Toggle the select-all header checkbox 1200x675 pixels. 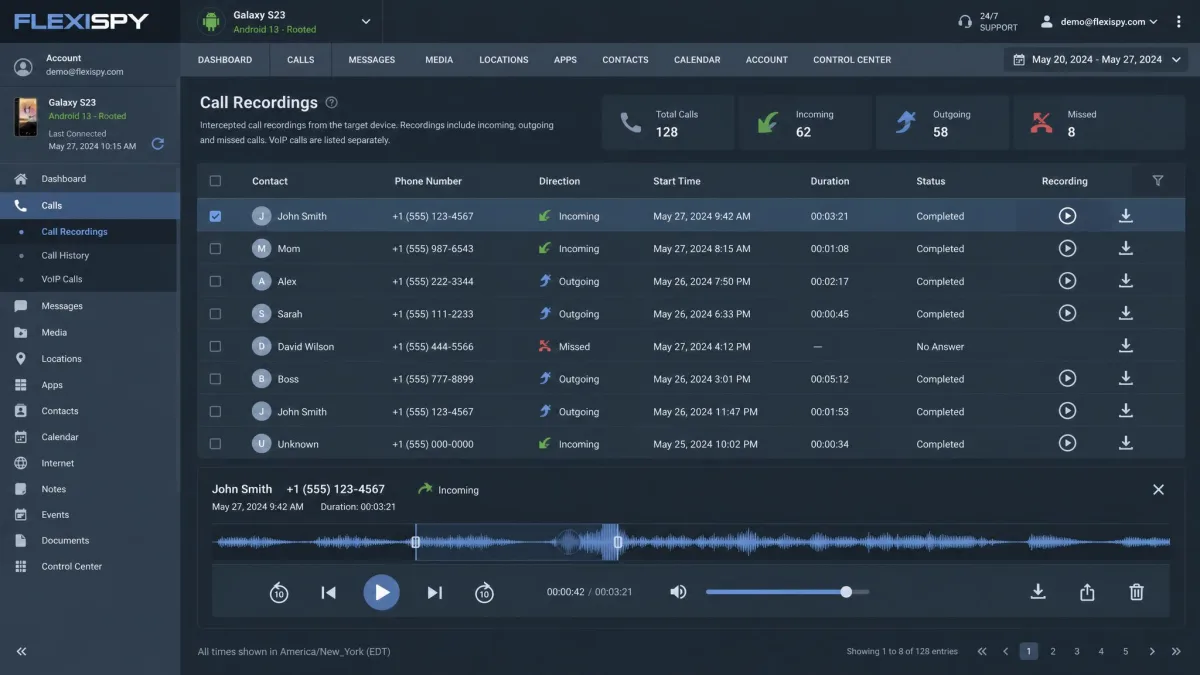215,181
